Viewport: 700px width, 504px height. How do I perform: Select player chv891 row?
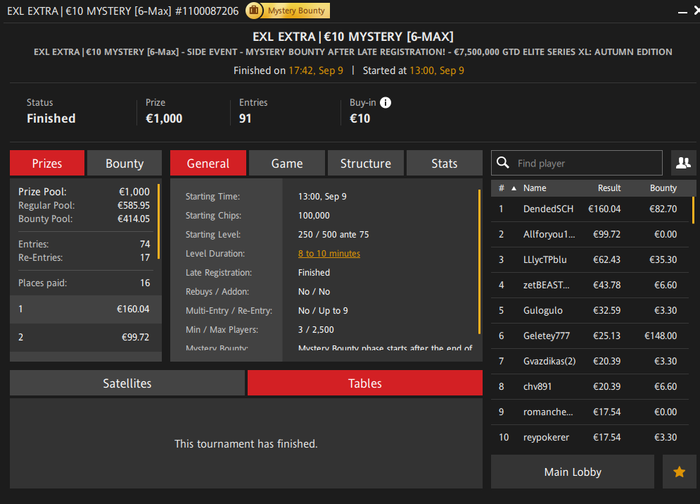[x=590, y=387]
